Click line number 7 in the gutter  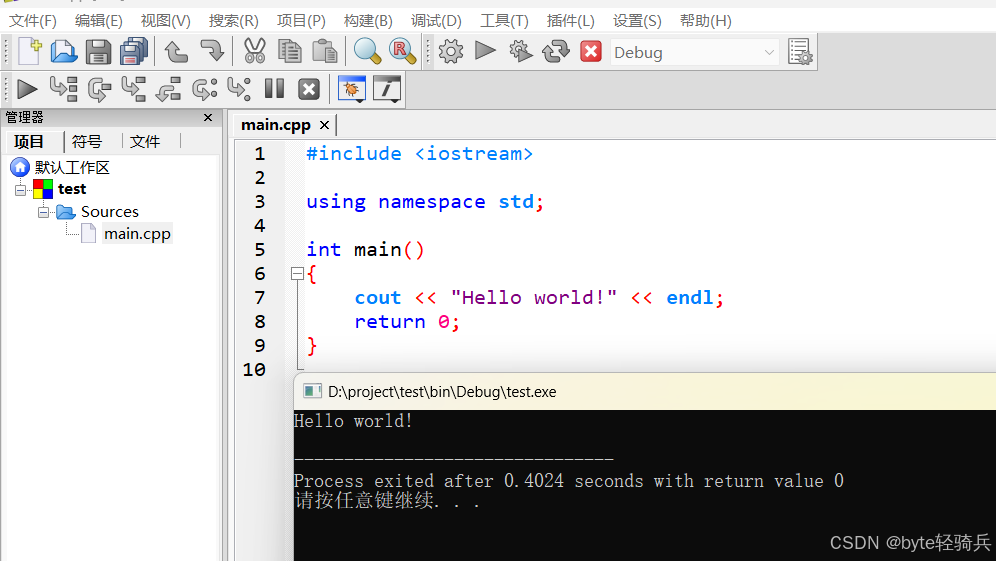click(x=259, y=297)
